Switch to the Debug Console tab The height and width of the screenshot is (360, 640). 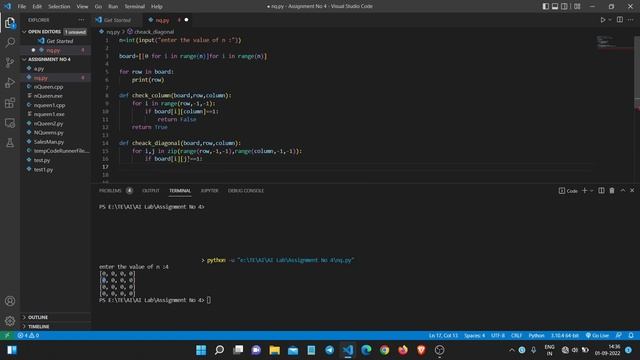[x=246, y=191]
